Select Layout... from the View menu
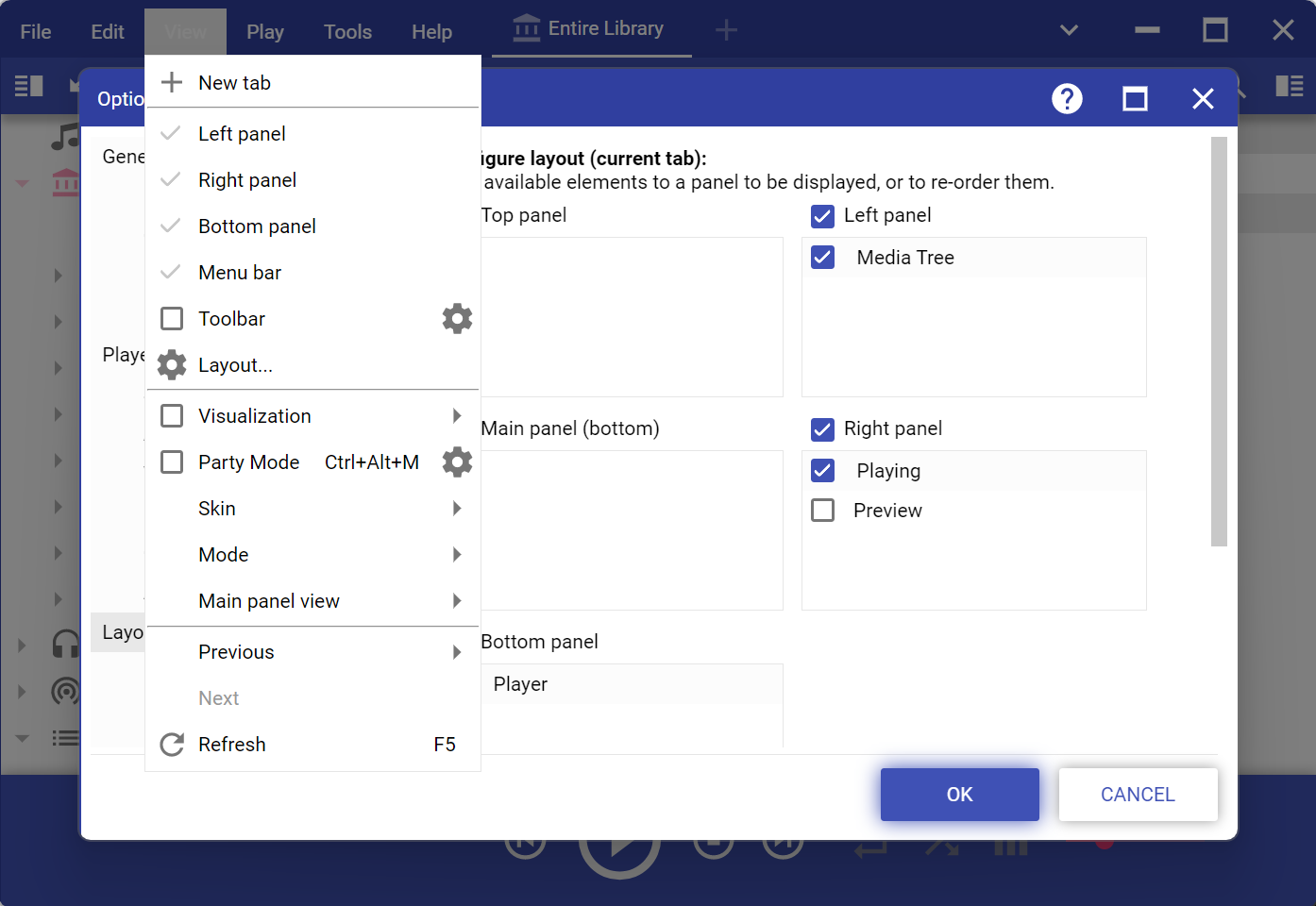The width and height of the screenshot is (1316, 906). [x=235, y=365]
